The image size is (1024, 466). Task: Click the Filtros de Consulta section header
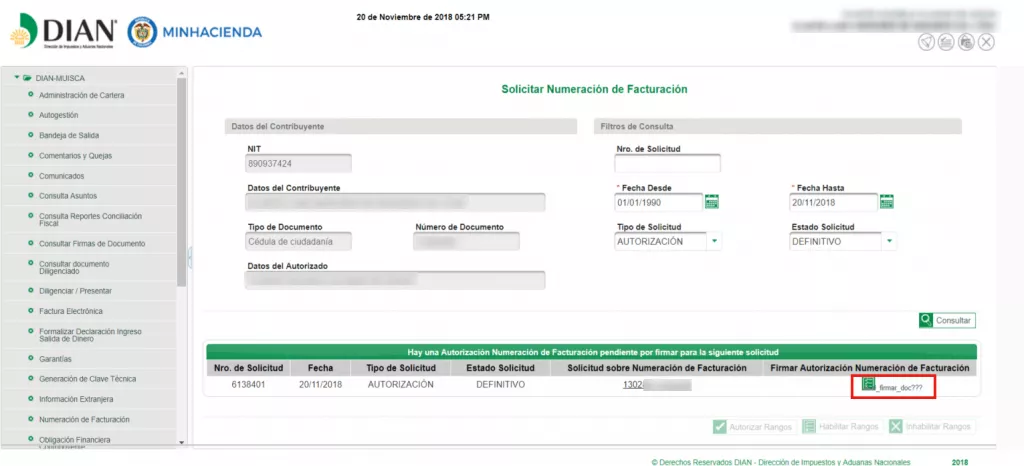pos(778,126)
